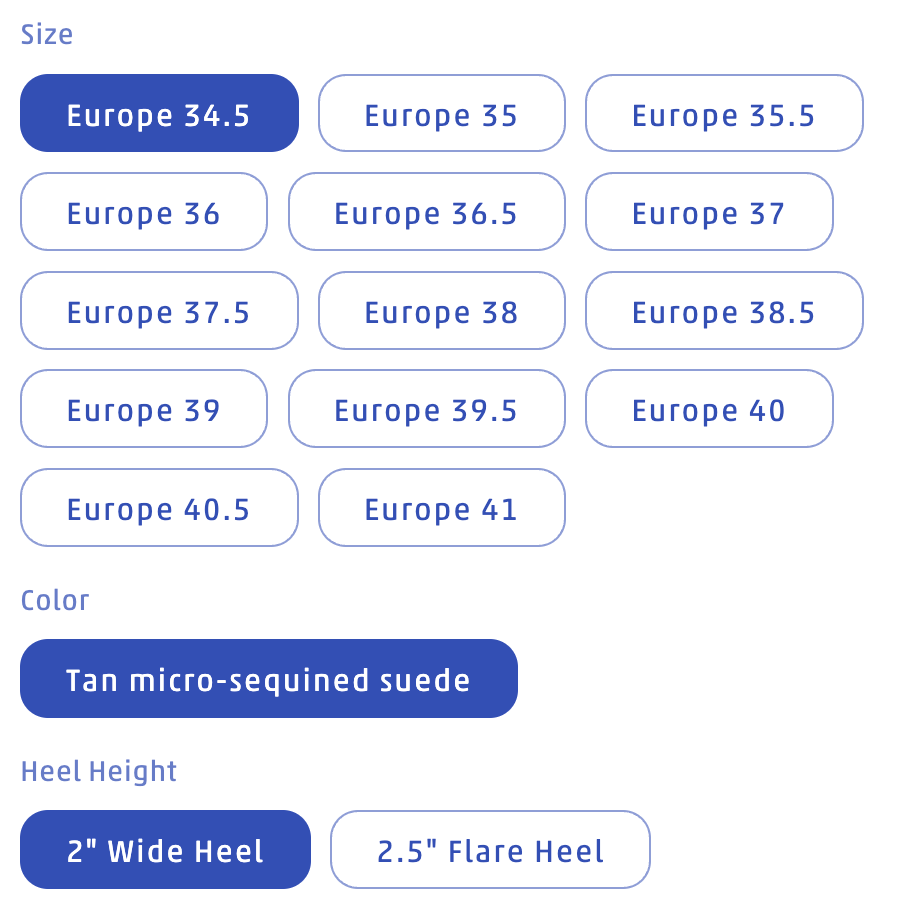Screen dimensions: 902x922
Task: Select size Europe 40.5
Action: 159,508
